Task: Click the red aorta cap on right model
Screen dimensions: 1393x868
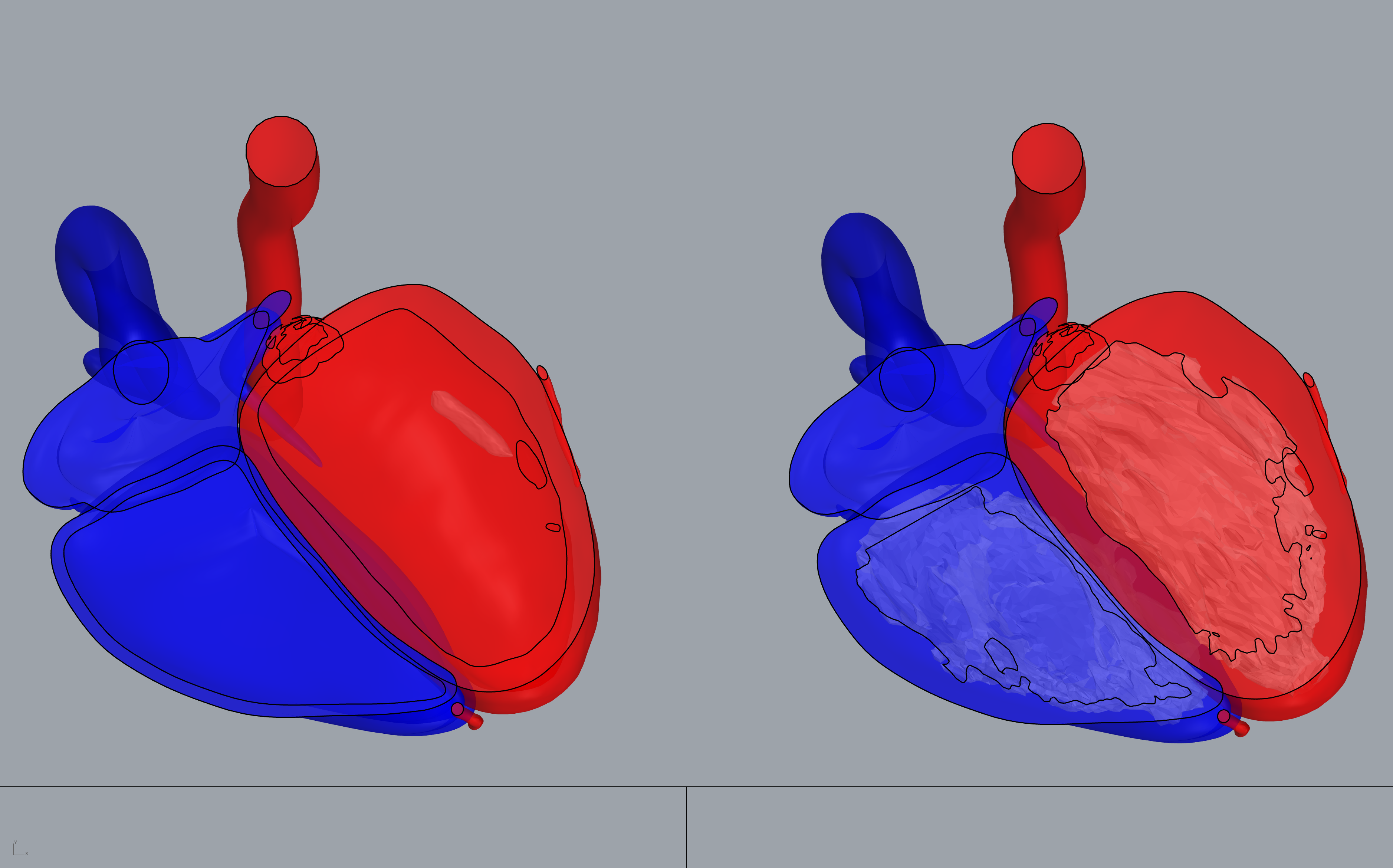Action: [1048, 158]
